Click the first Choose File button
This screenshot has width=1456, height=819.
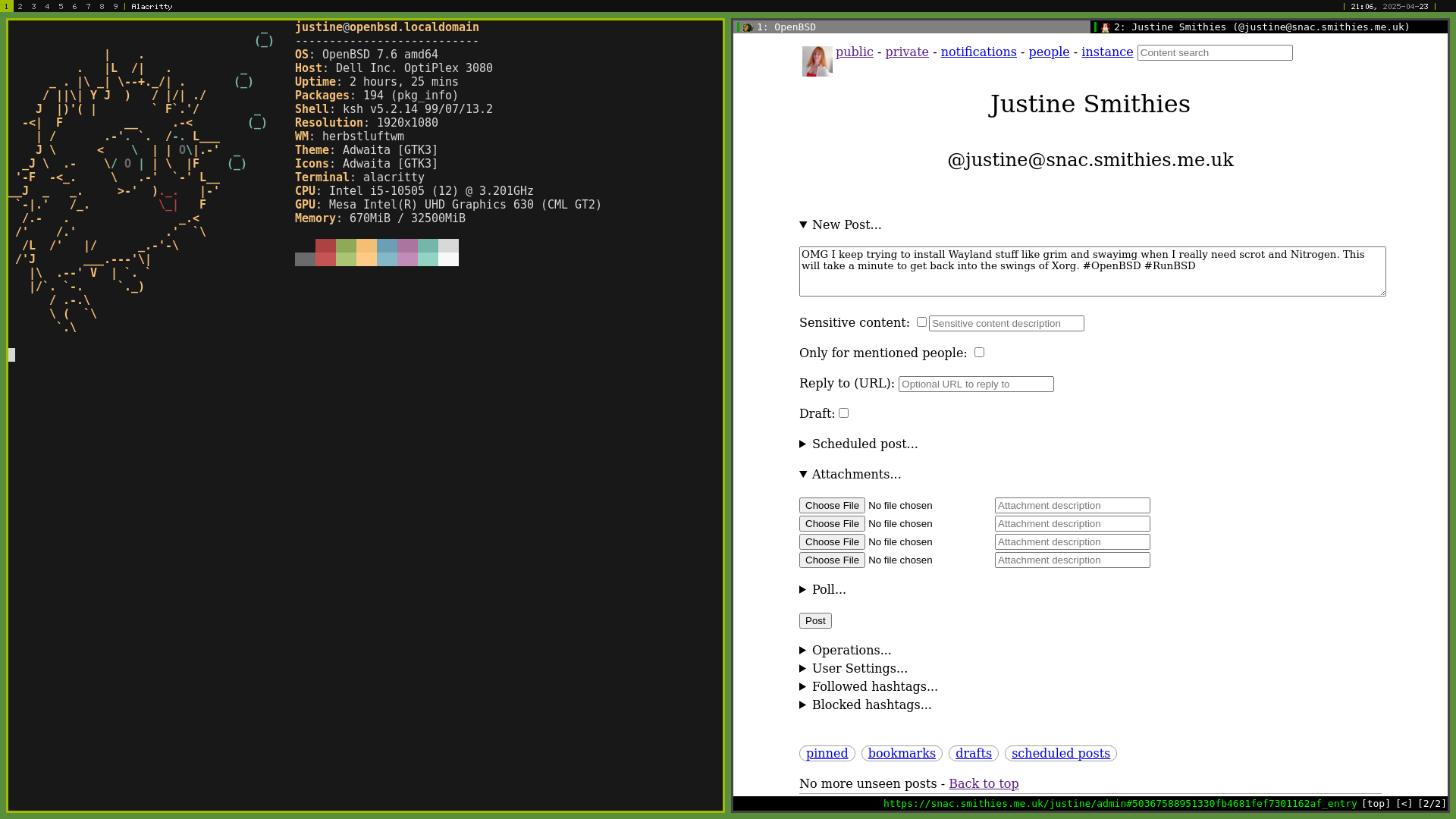click(832, 505)
